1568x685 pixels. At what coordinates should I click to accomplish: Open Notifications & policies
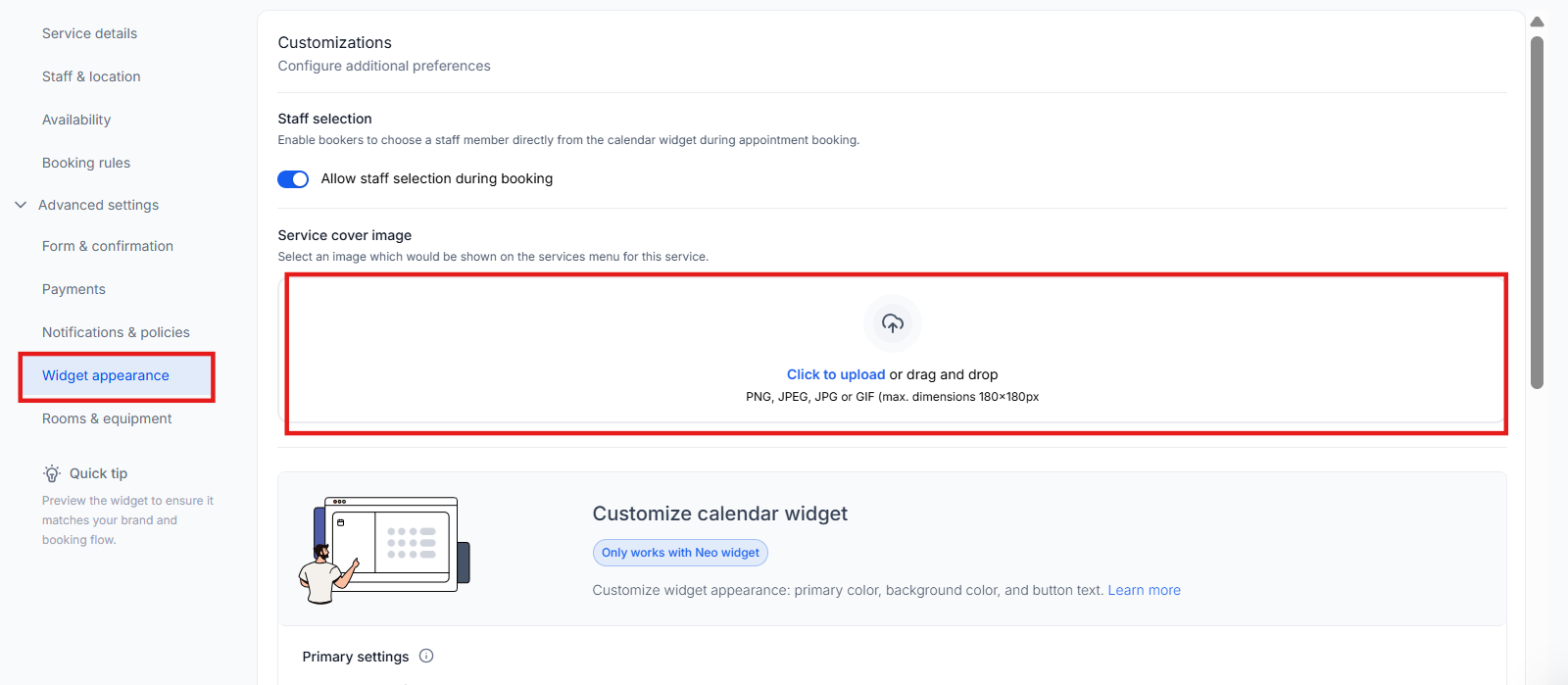(116, 332)
